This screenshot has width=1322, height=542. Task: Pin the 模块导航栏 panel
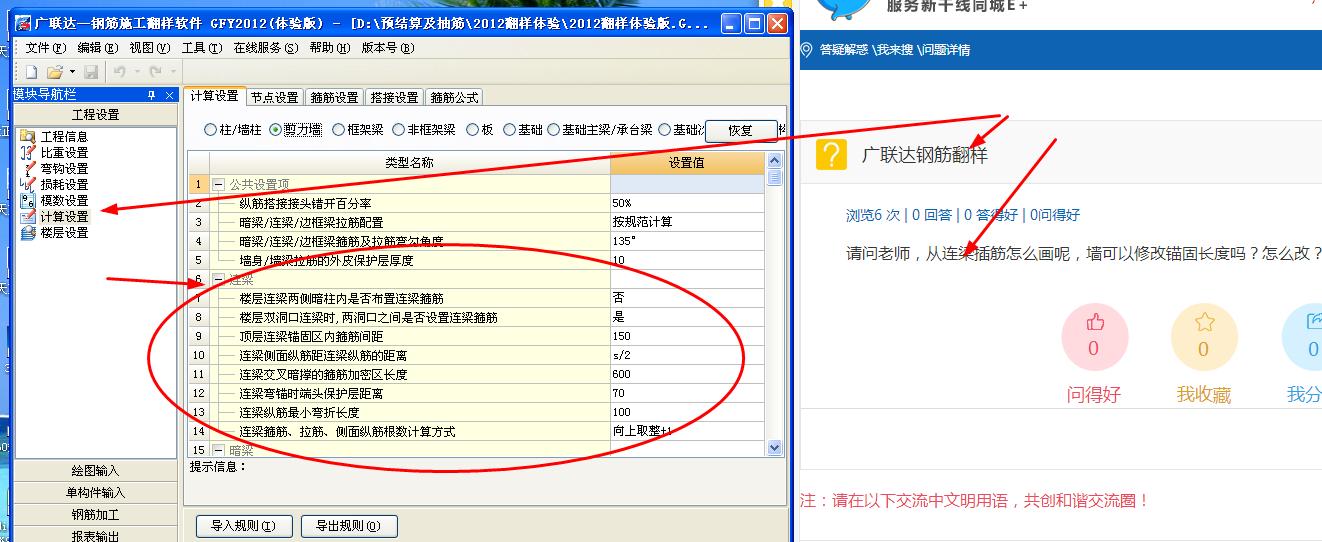tap(151, 95)
